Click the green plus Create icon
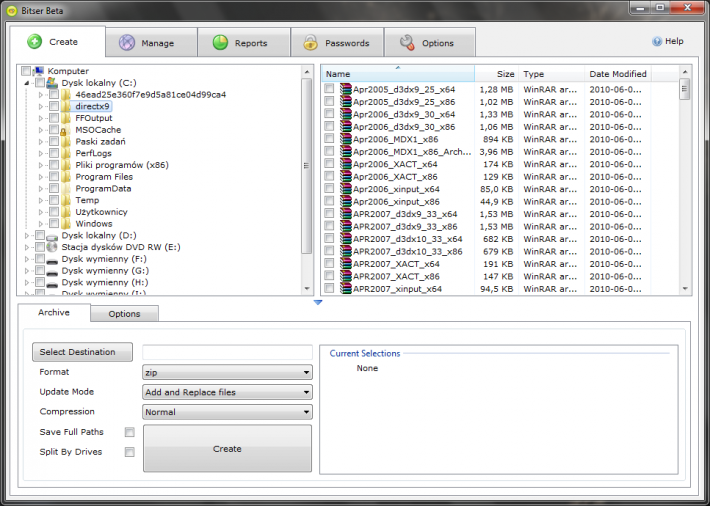710x506 pixels. (34, 42)
